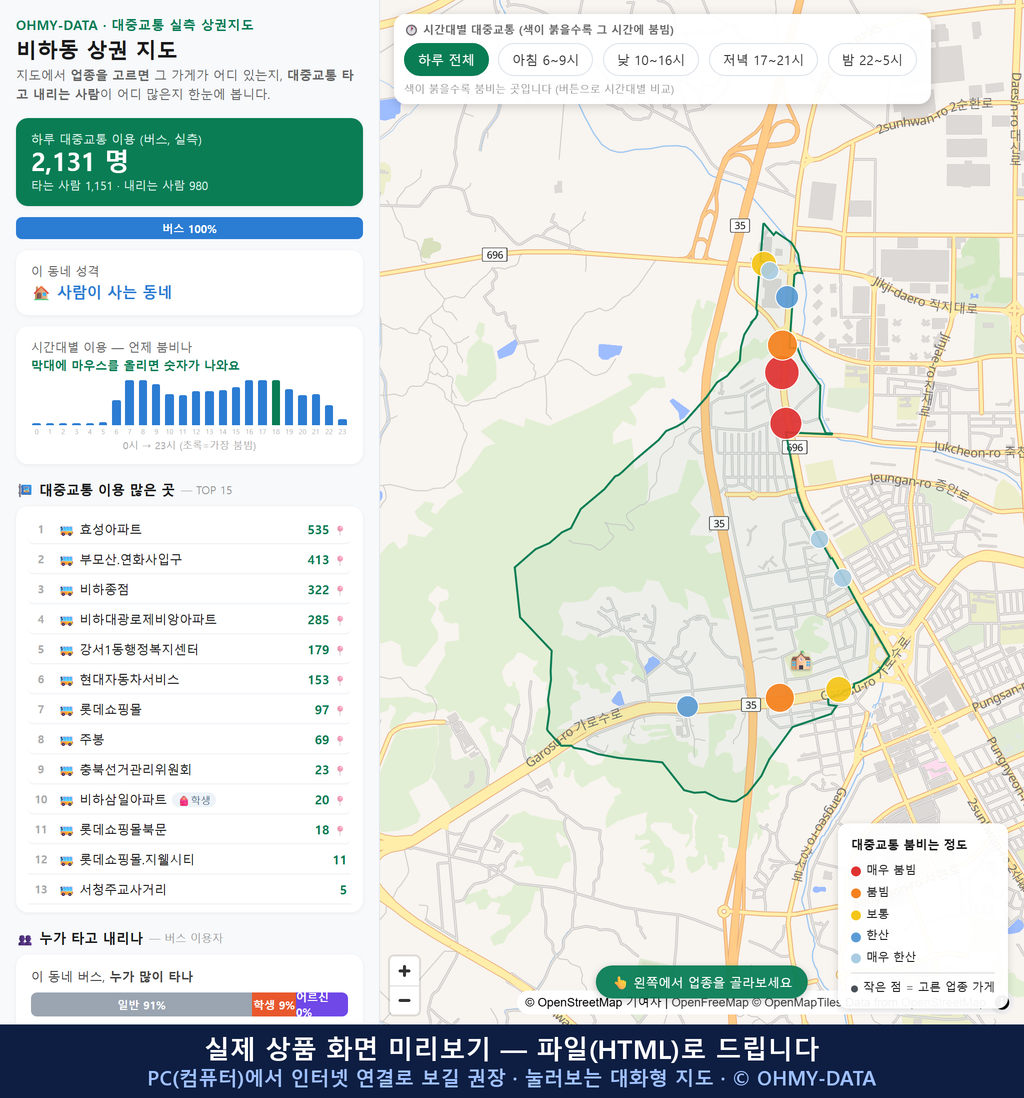Click the green peak-hour bar in the chart

pyautogui.click(x=276, y=403)
